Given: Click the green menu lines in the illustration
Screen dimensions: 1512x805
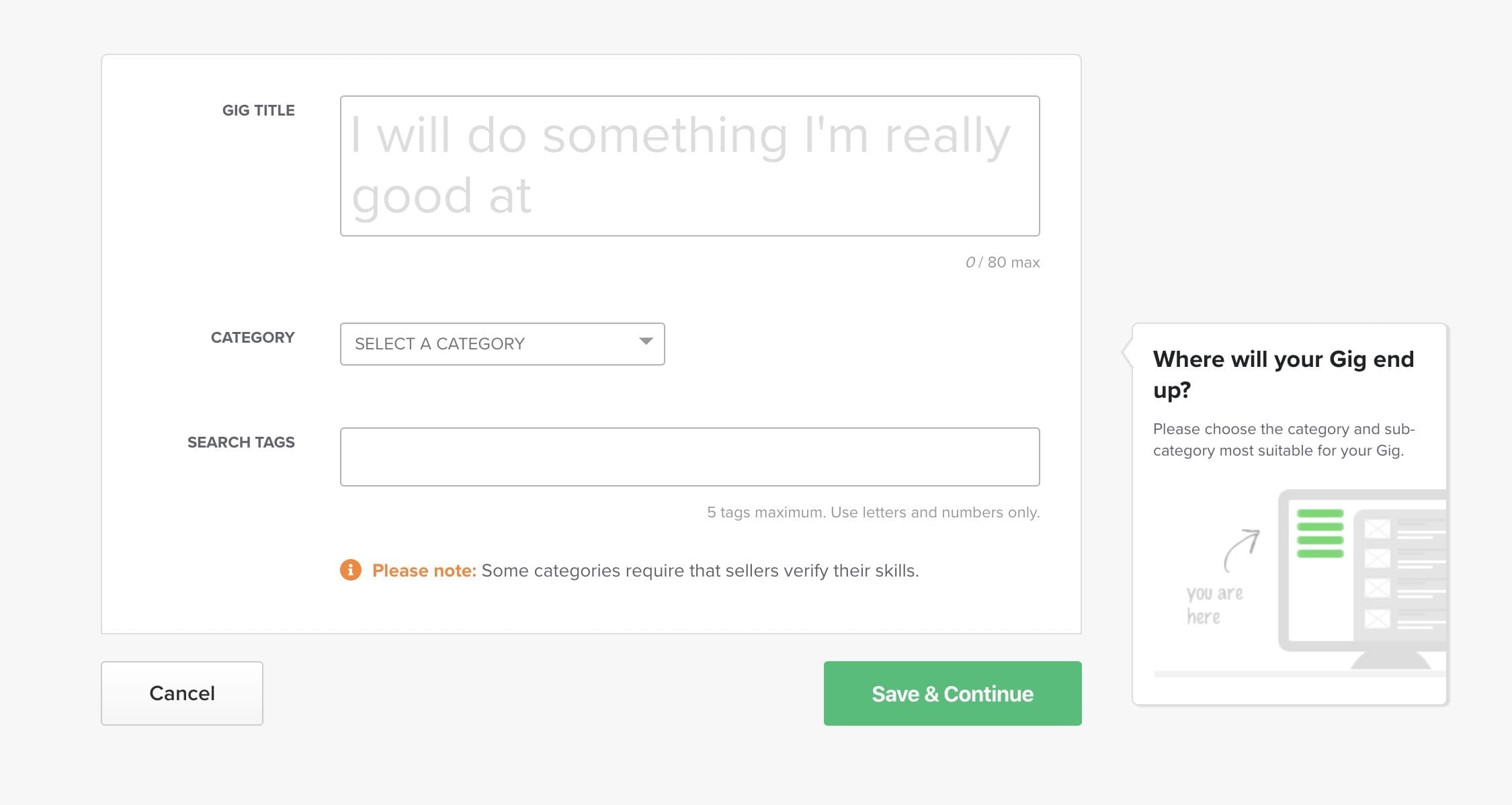Looking at the screenshot, I should 1320,534.
